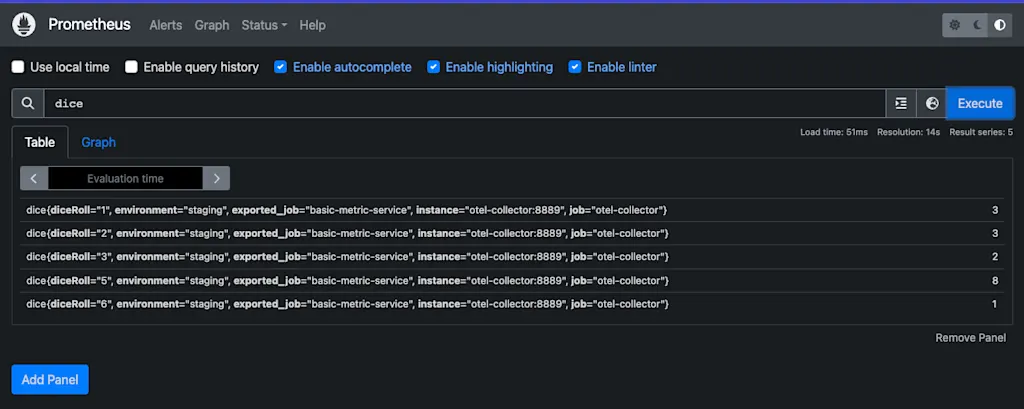Switch to the Graph tab in panel
1024x409 pixels.
tap(99, 142)
